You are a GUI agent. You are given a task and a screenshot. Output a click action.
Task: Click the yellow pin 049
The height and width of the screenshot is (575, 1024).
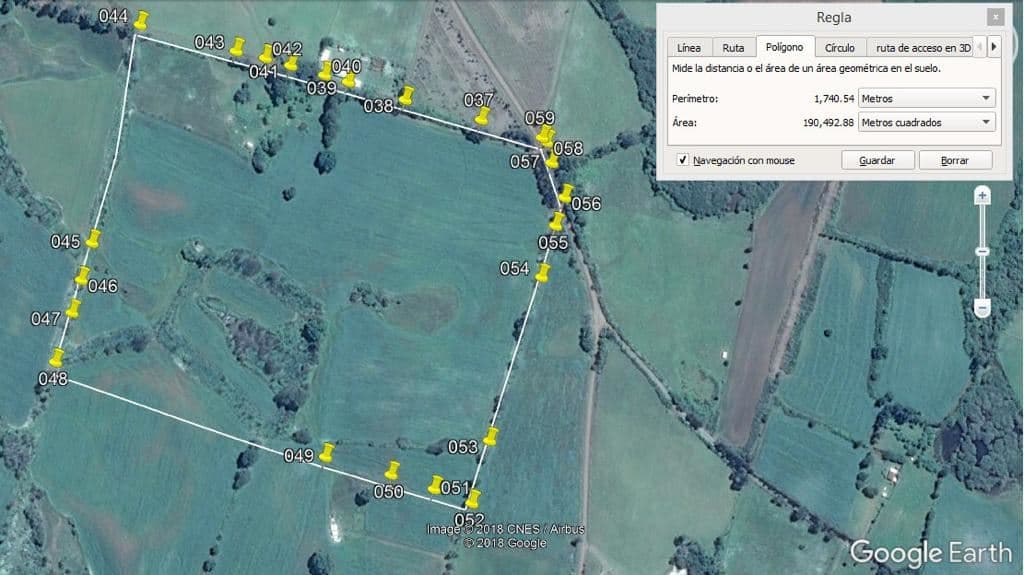click(x=326, y=451)
